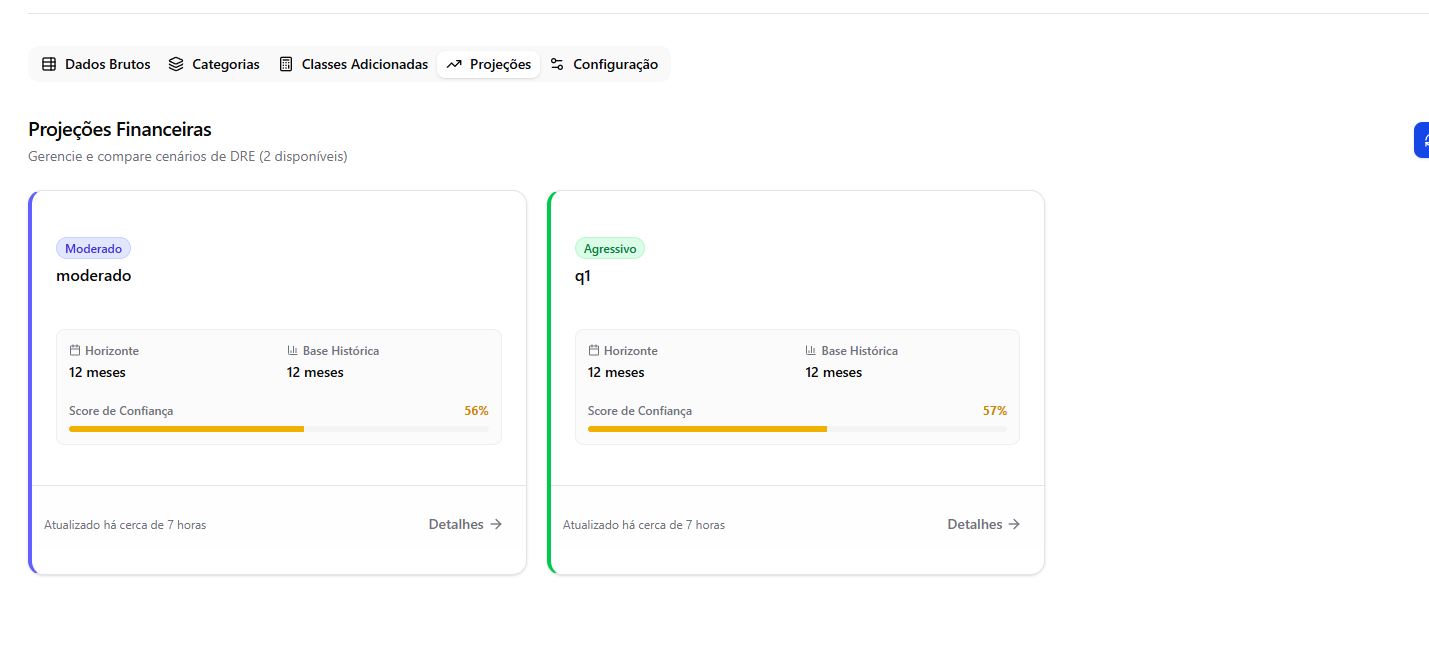1429x665 pixels.
Task: Click the arrow icon next to Detalhes in q1 card
Action: pyautogui.click(x=1014, y=524)
